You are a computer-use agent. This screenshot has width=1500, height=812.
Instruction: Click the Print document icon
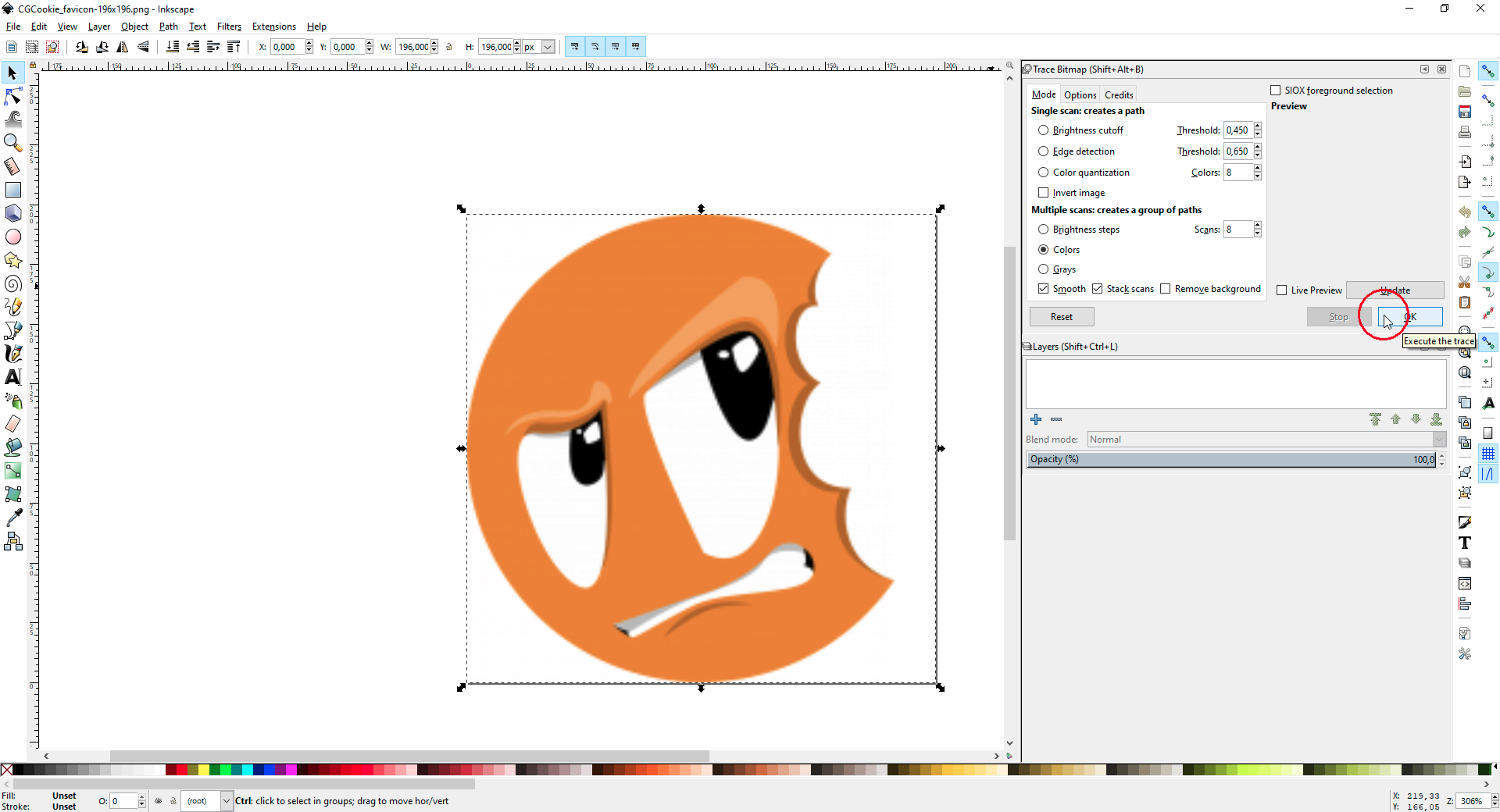(1465, 132)
